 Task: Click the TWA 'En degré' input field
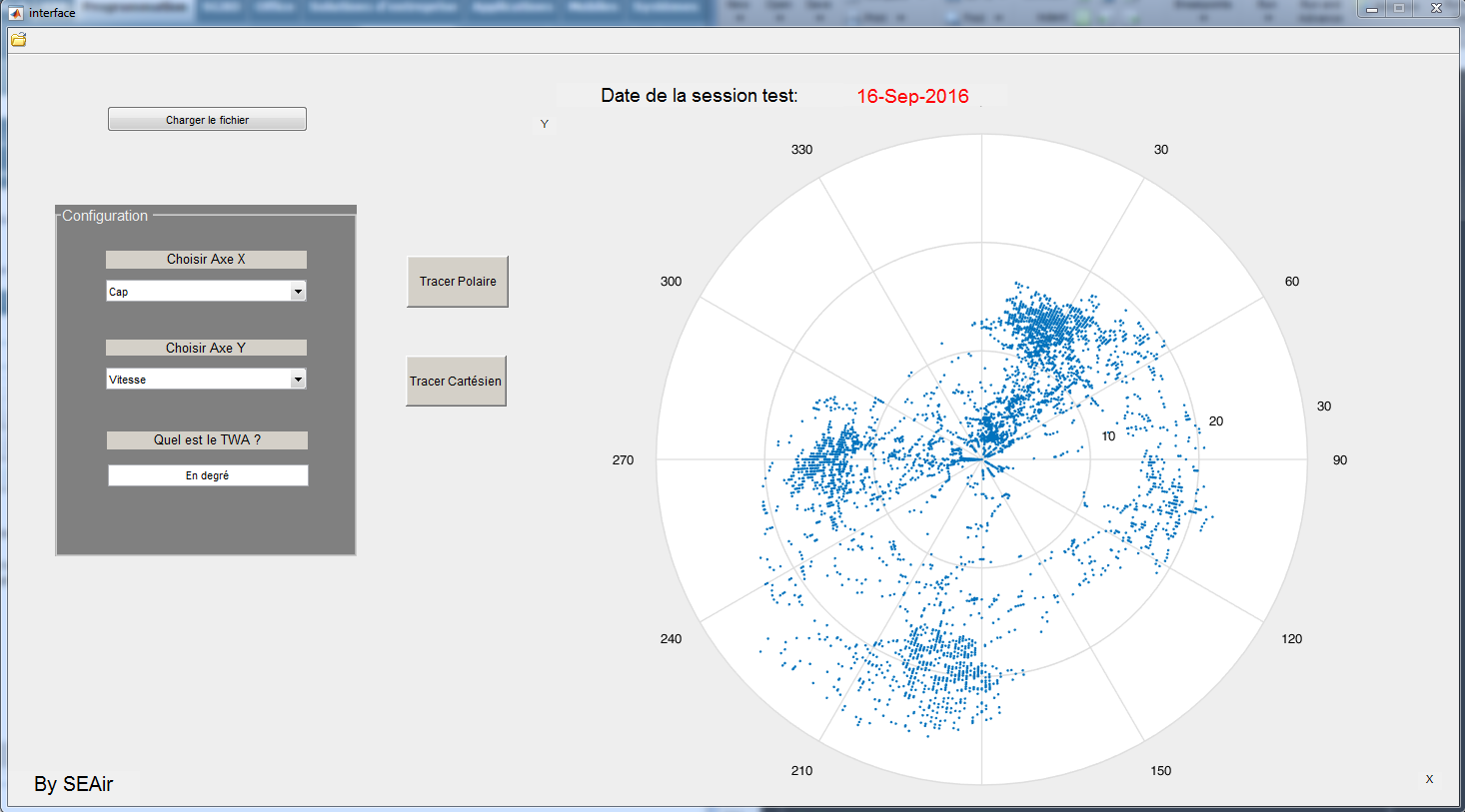point(208,475)
